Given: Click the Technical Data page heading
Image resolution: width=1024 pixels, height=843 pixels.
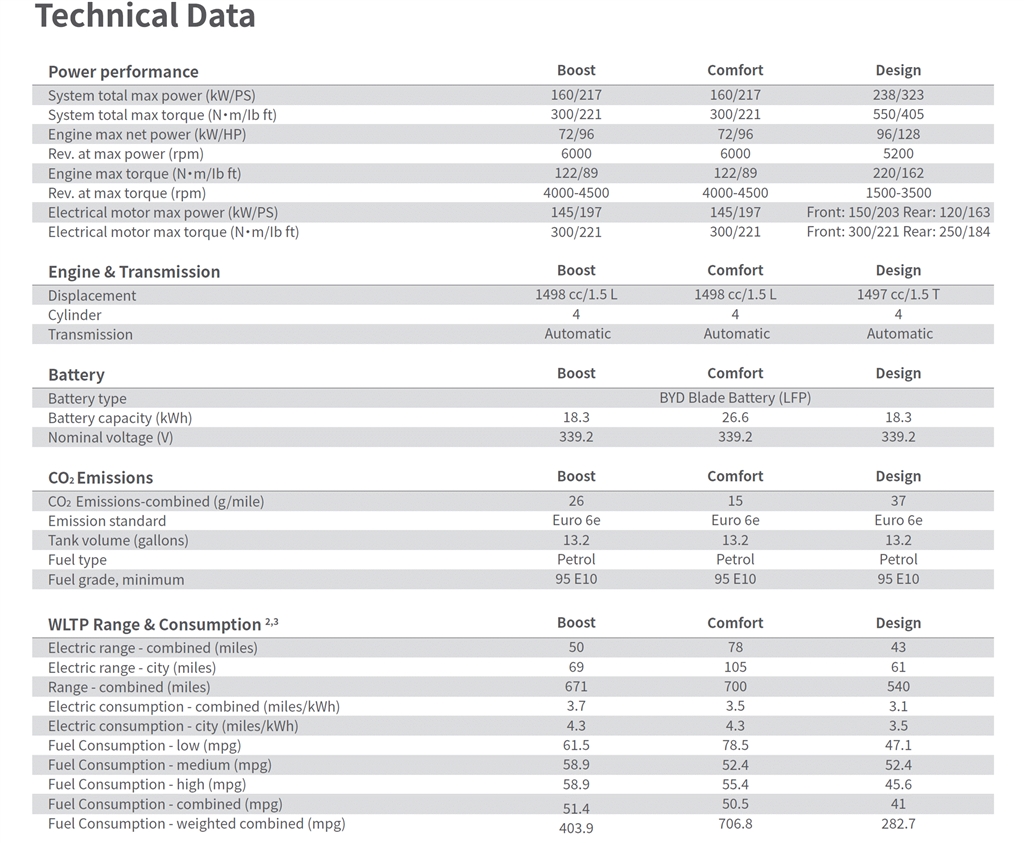Looking at the screenshot, I should click(x=144, y=16).
